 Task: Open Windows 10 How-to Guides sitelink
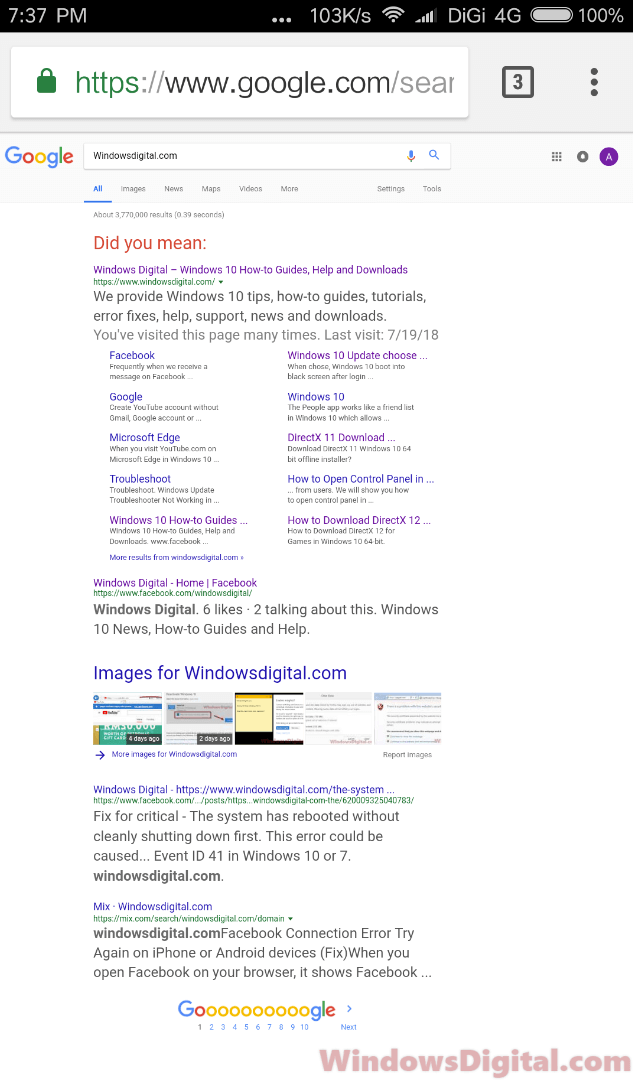coord(179,520)
